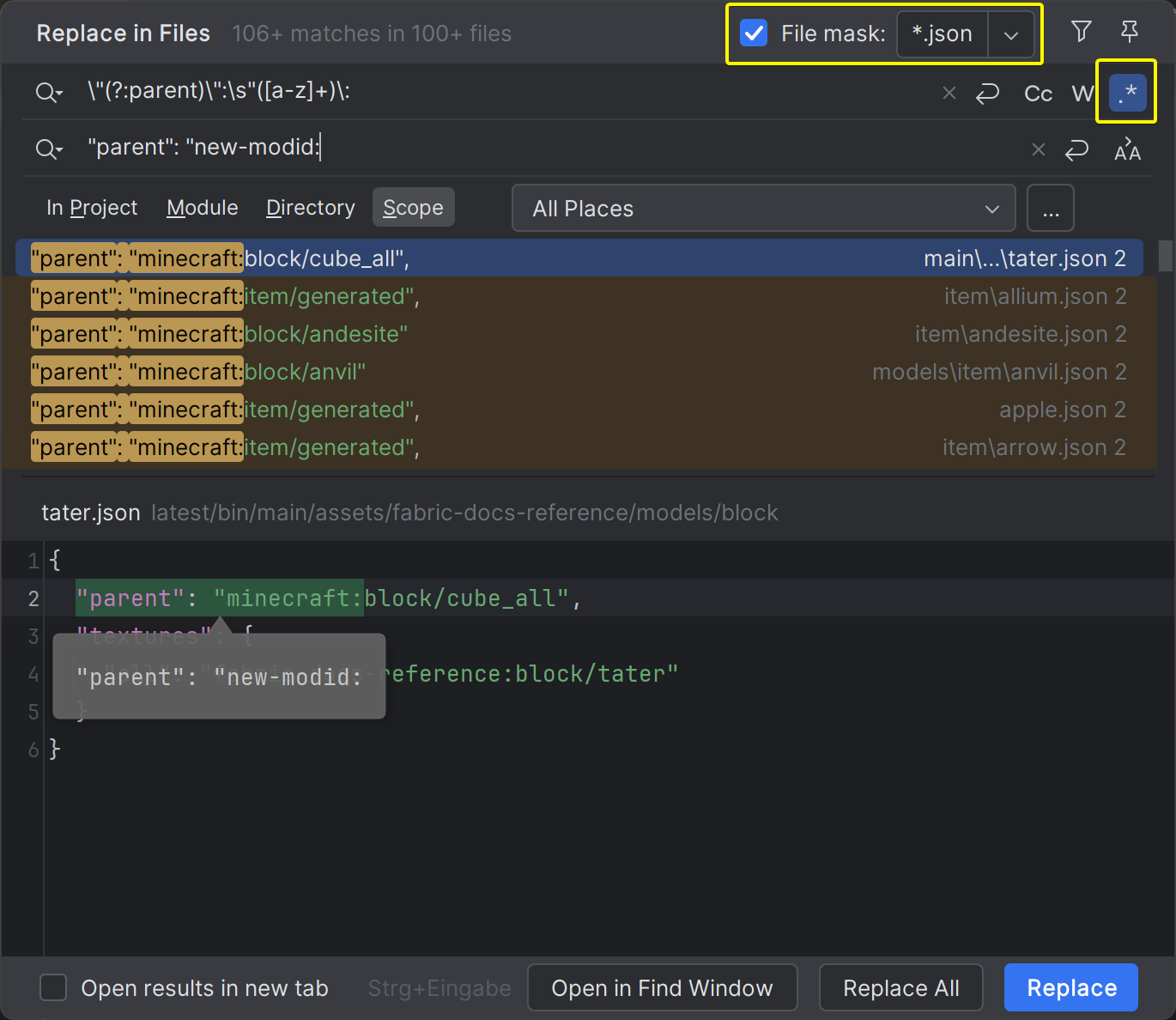
Task: Click the newline insert arrow in search field
Action: tap(987, 93)
